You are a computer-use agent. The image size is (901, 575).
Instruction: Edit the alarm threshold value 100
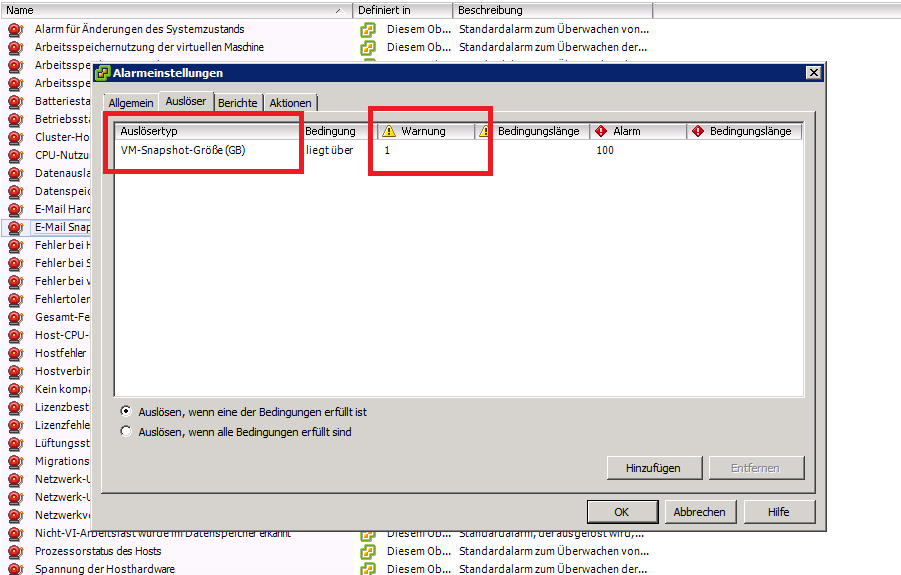coord(605,151)
